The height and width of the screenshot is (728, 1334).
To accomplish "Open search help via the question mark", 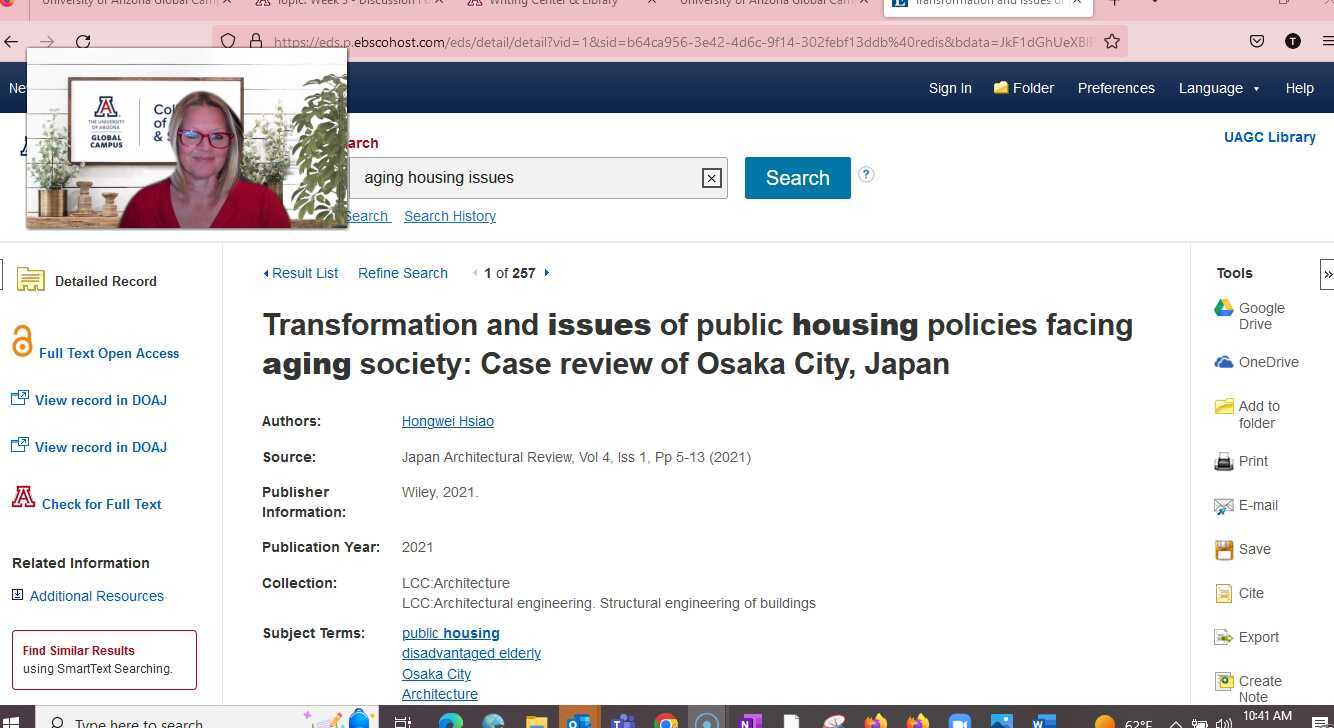I will [866, 174].
